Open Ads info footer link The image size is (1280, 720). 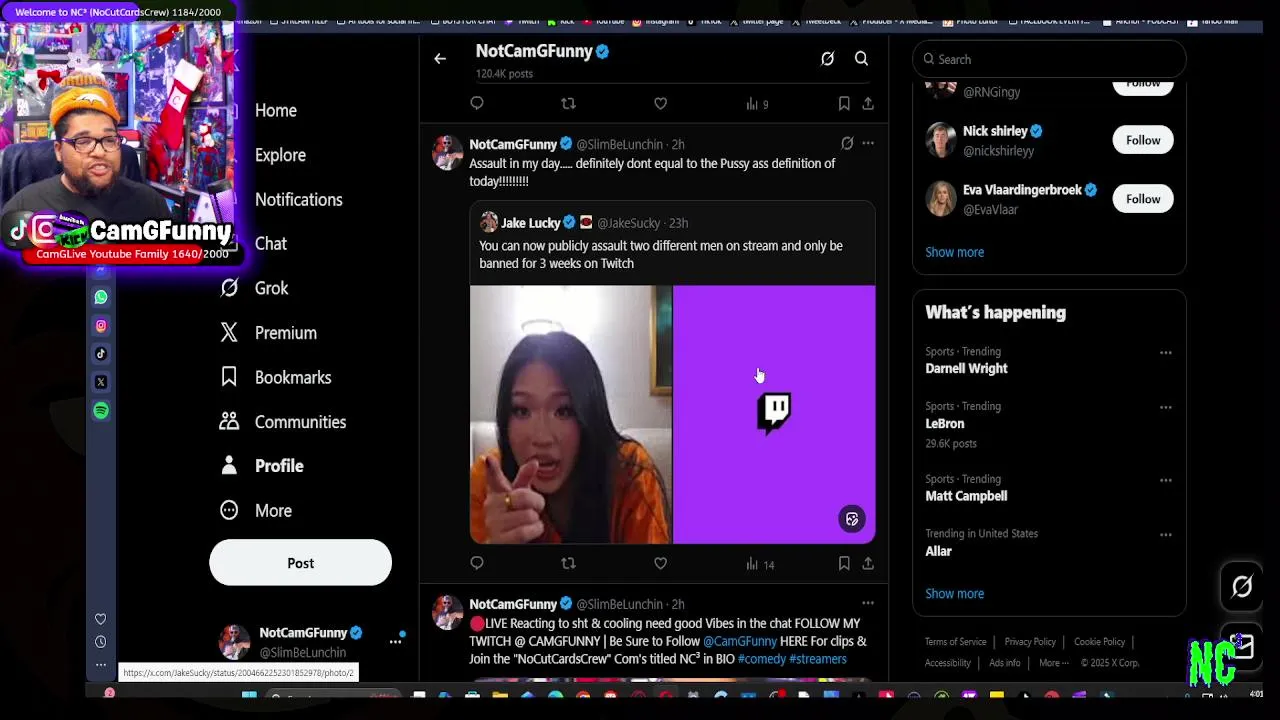point(1005,663)
